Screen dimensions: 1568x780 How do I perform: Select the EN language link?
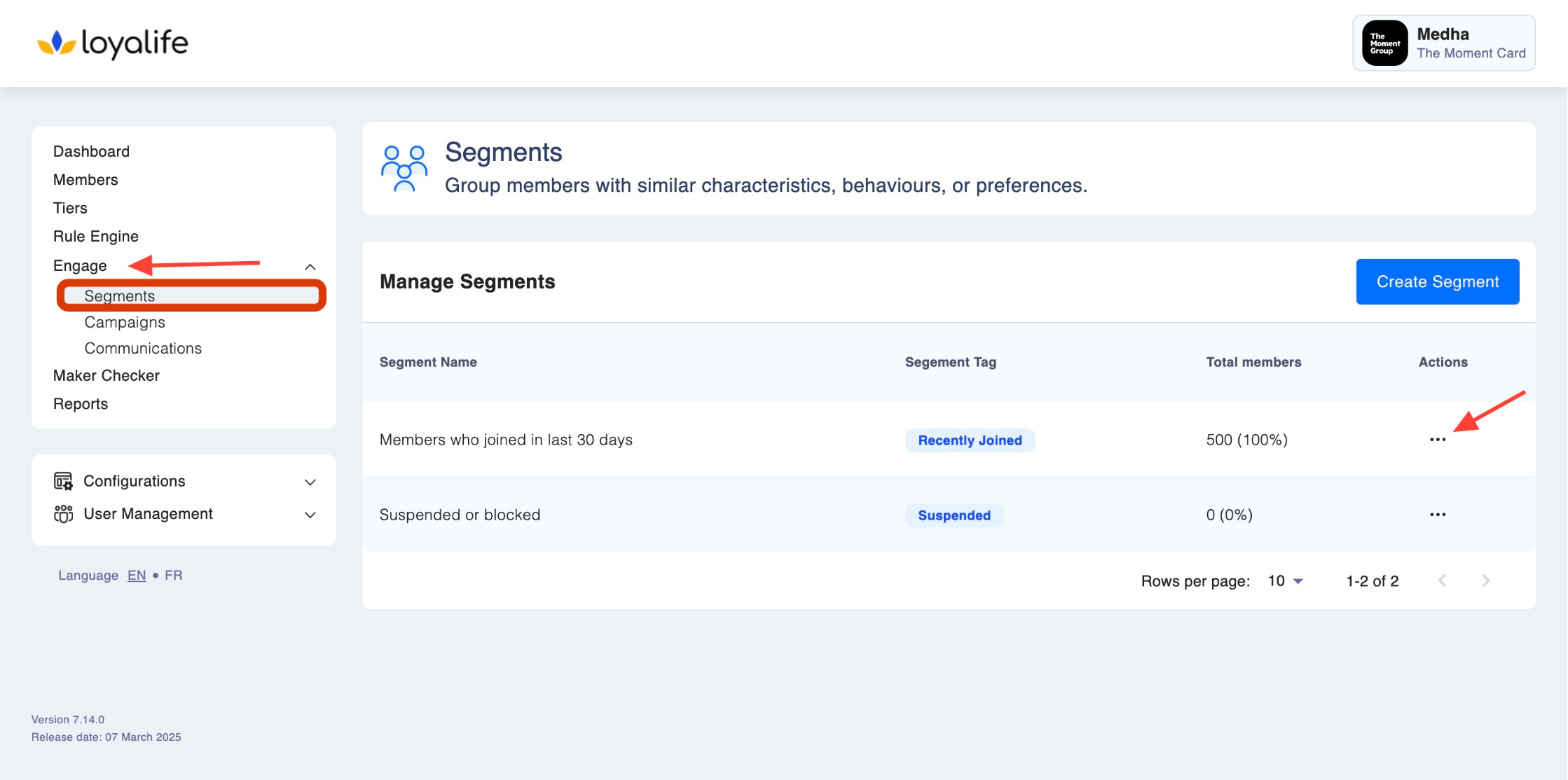[x=137, y=575]
